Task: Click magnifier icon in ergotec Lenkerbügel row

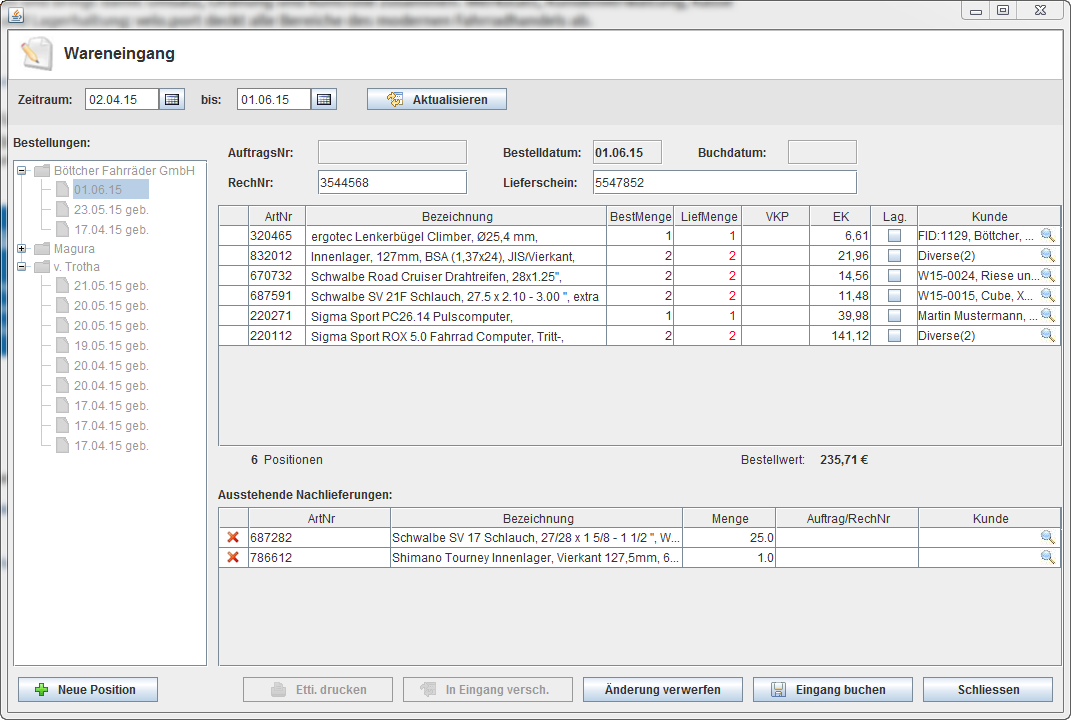Action: click(x=1047, y=235)
